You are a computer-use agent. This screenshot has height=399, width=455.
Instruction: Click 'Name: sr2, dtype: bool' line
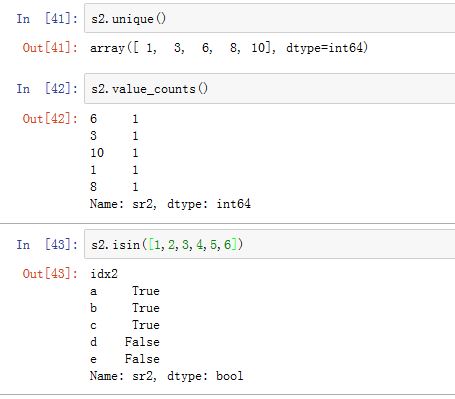166,376
